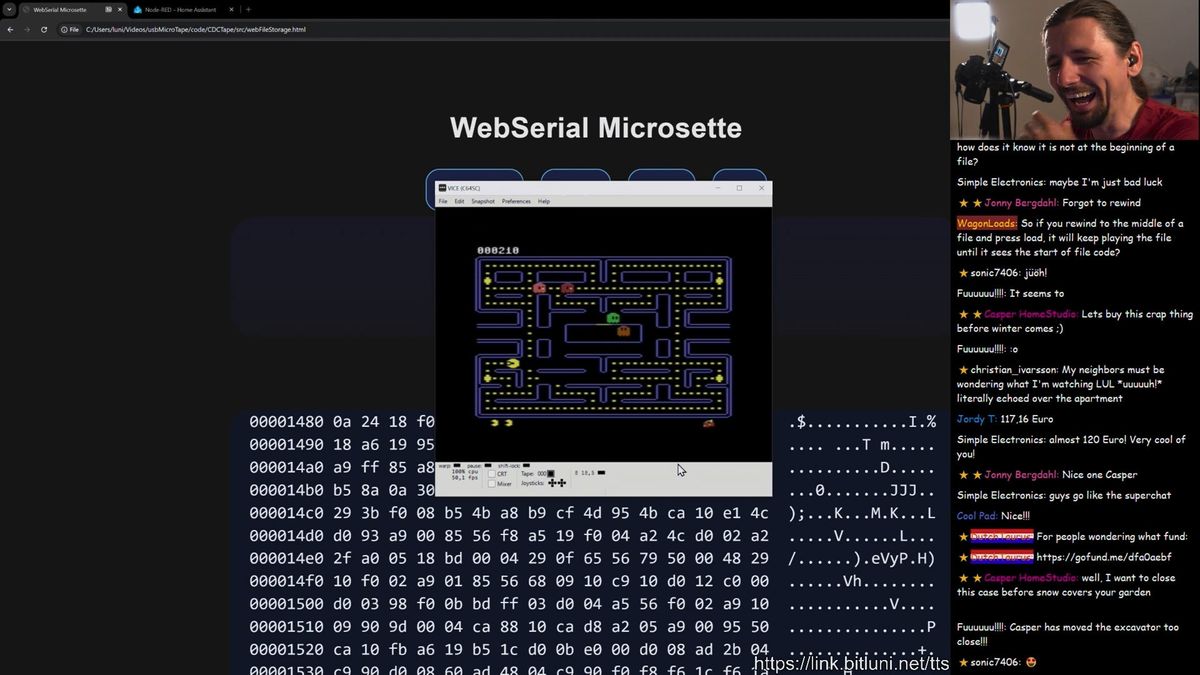Enable the CRT checkbox in VICE
Screen dimensions: 1200x675
(x=492, y=473)
